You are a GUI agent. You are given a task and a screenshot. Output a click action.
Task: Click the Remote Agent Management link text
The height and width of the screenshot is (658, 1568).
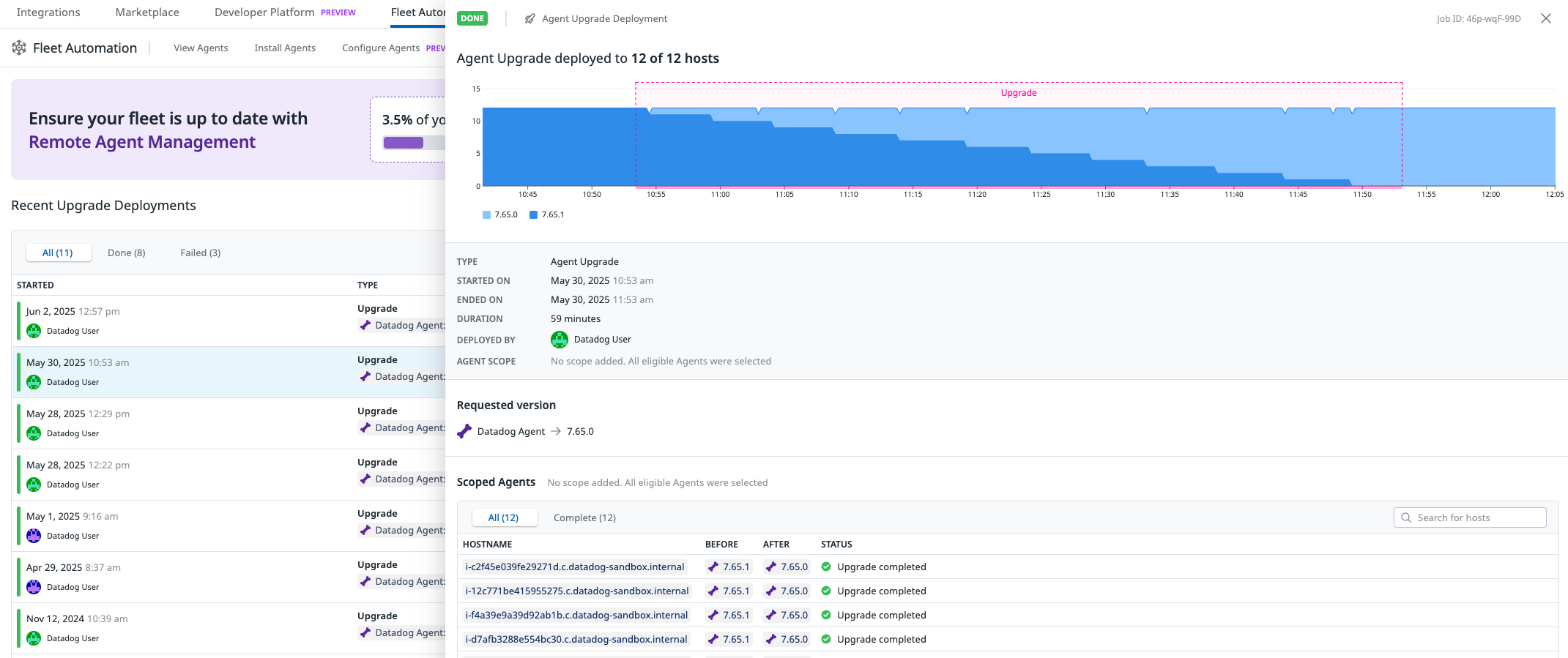click(x=142, y=142)
